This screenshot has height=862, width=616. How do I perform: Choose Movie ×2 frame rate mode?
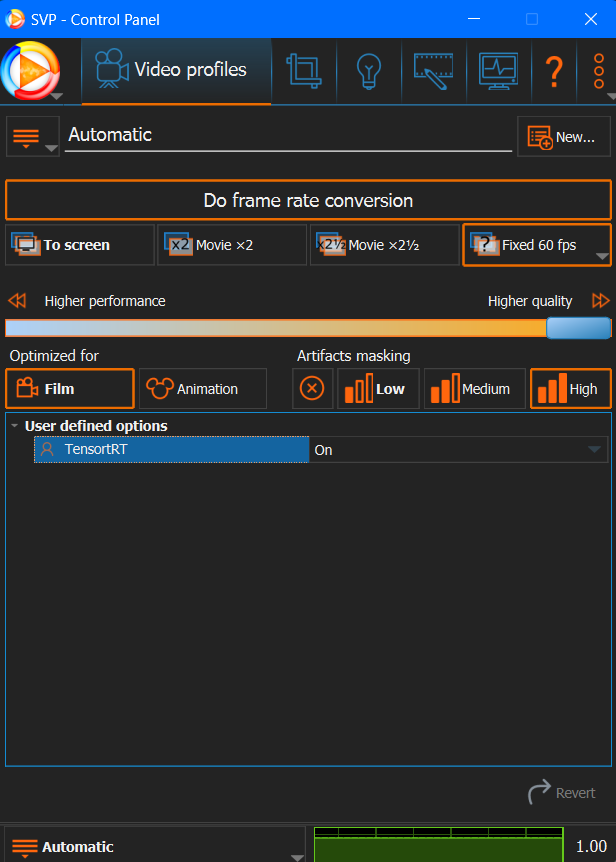coord(231,245)
